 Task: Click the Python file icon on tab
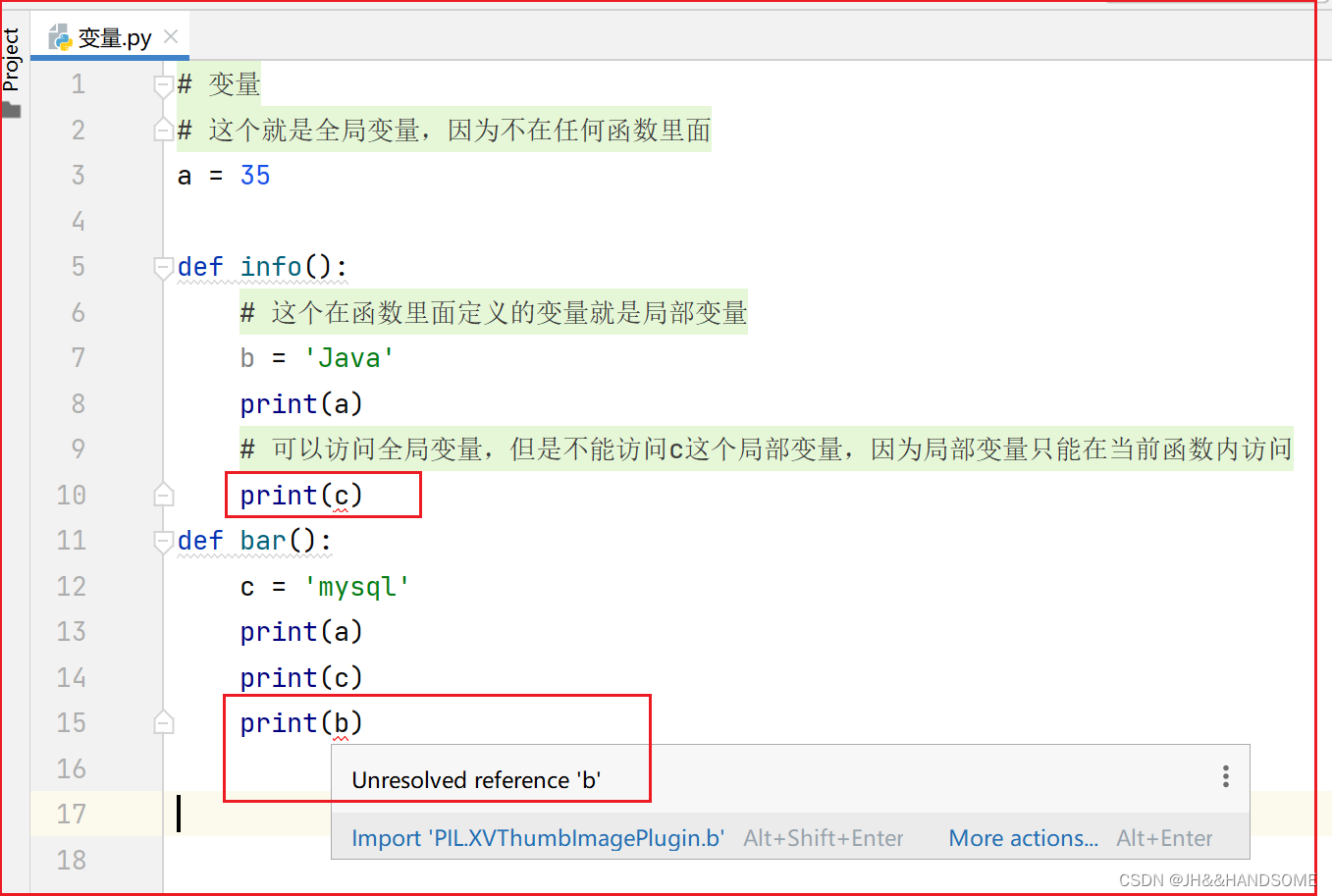click(61, 37)
